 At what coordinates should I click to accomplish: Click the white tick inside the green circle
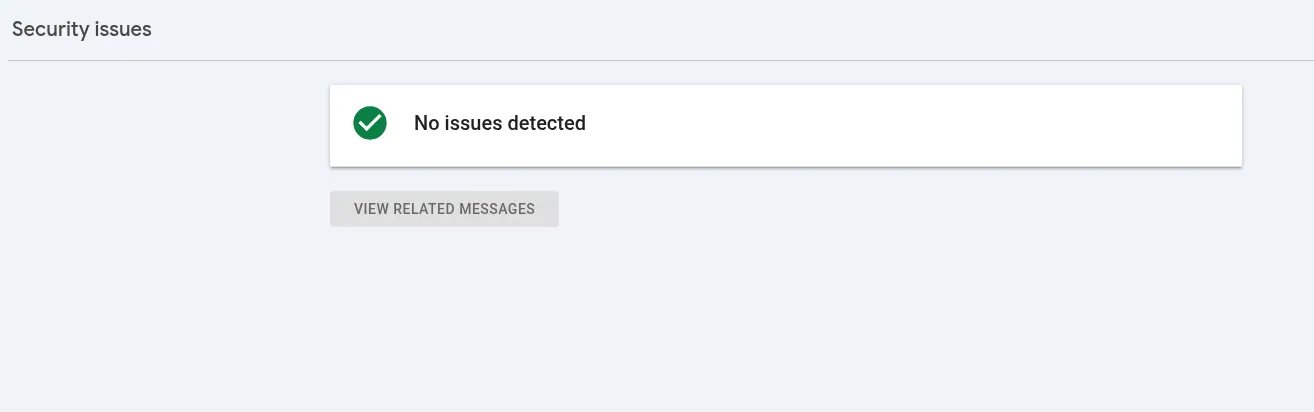369,124
